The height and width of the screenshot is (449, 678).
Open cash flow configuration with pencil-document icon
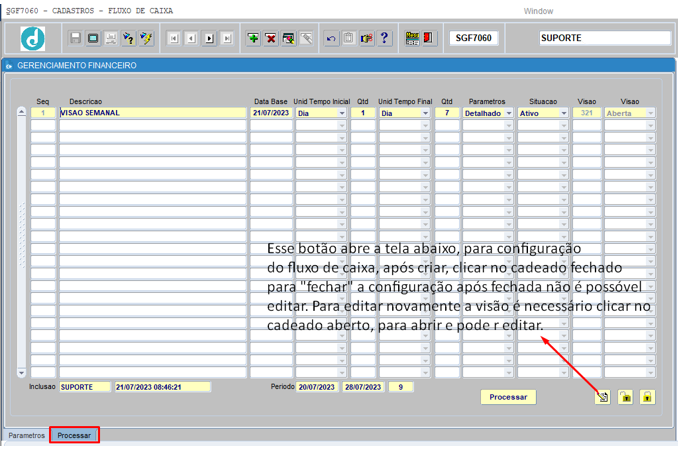point(603,397)
